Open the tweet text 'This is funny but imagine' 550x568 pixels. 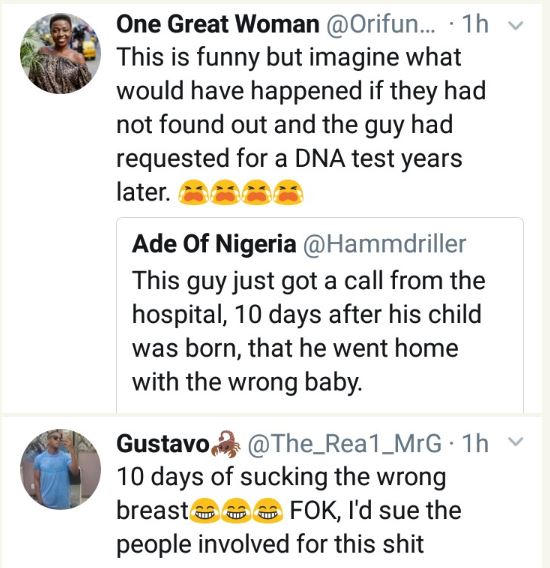click(x=301, y=124)
